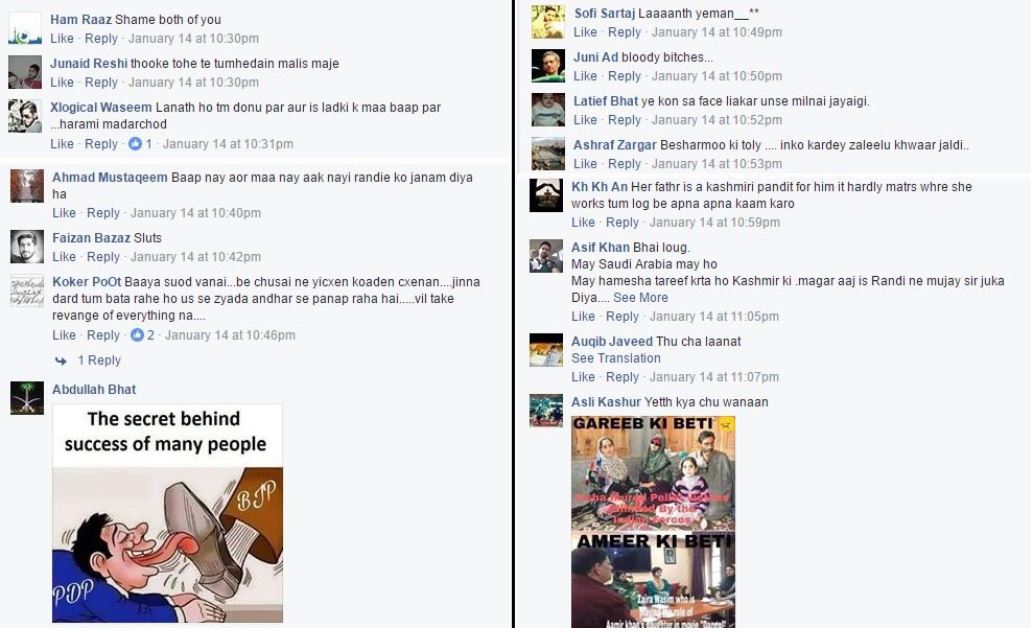Open Ashraf Zargar's profile name link
The image size is (1031, 633).
[x=614, y=145]
